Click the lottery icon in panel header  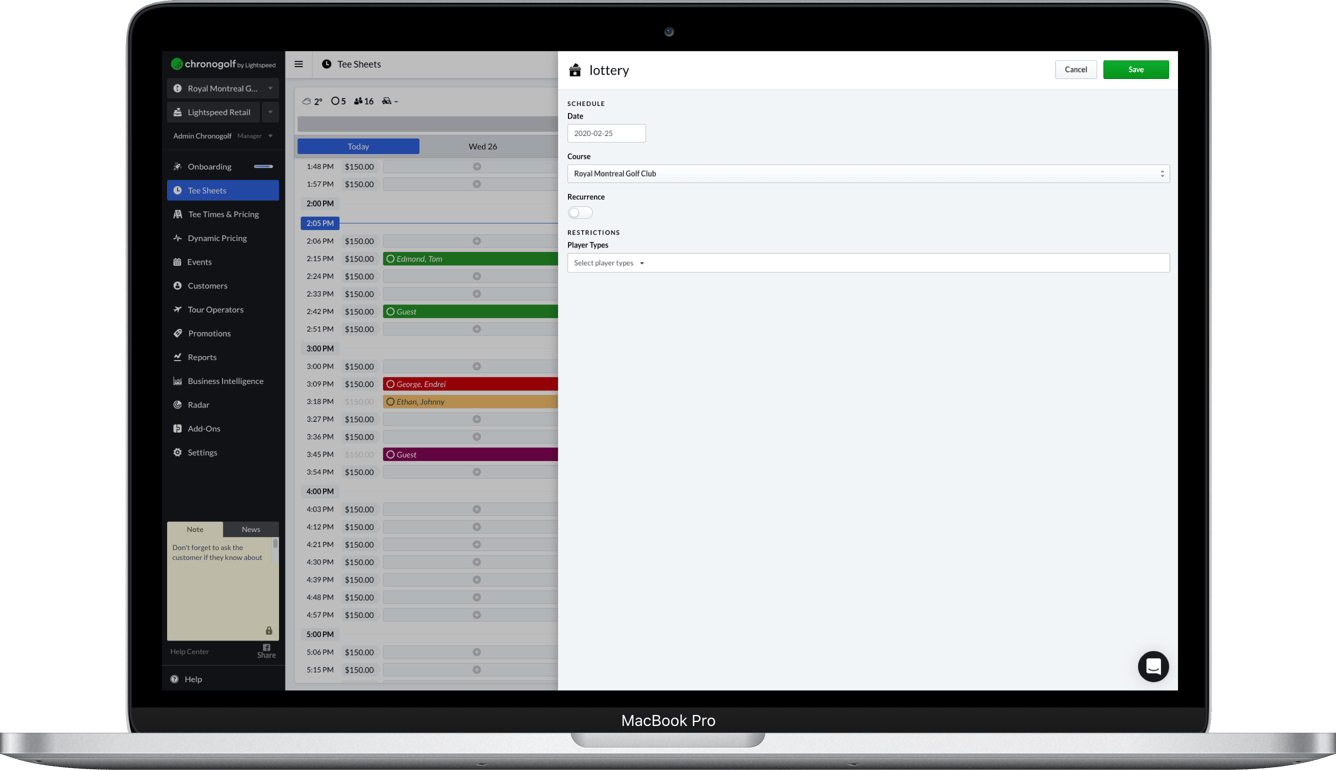[575, 70]
